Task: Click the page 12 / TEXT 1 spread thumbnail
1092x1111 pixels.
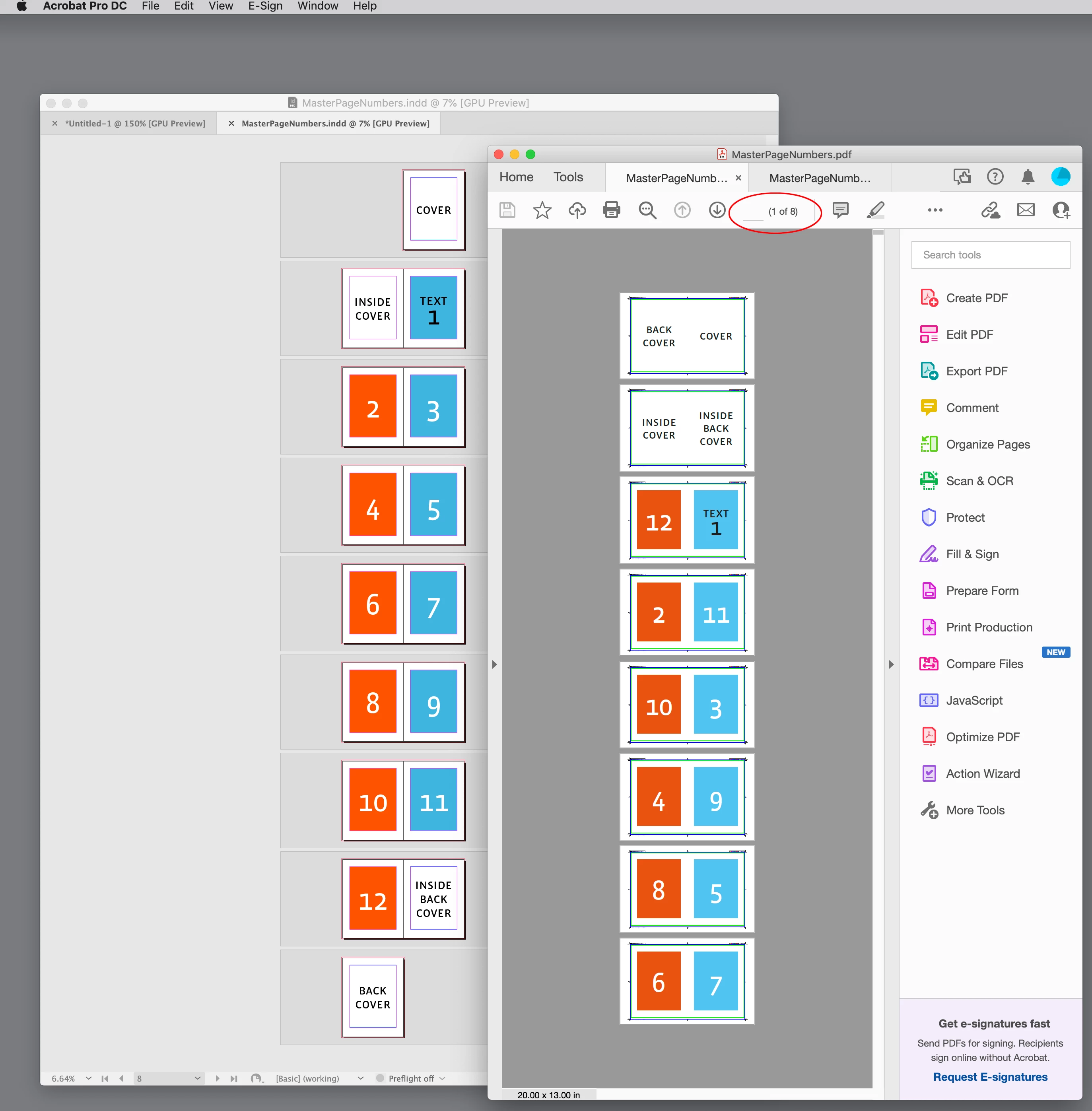Action: [x=686, y=520]
